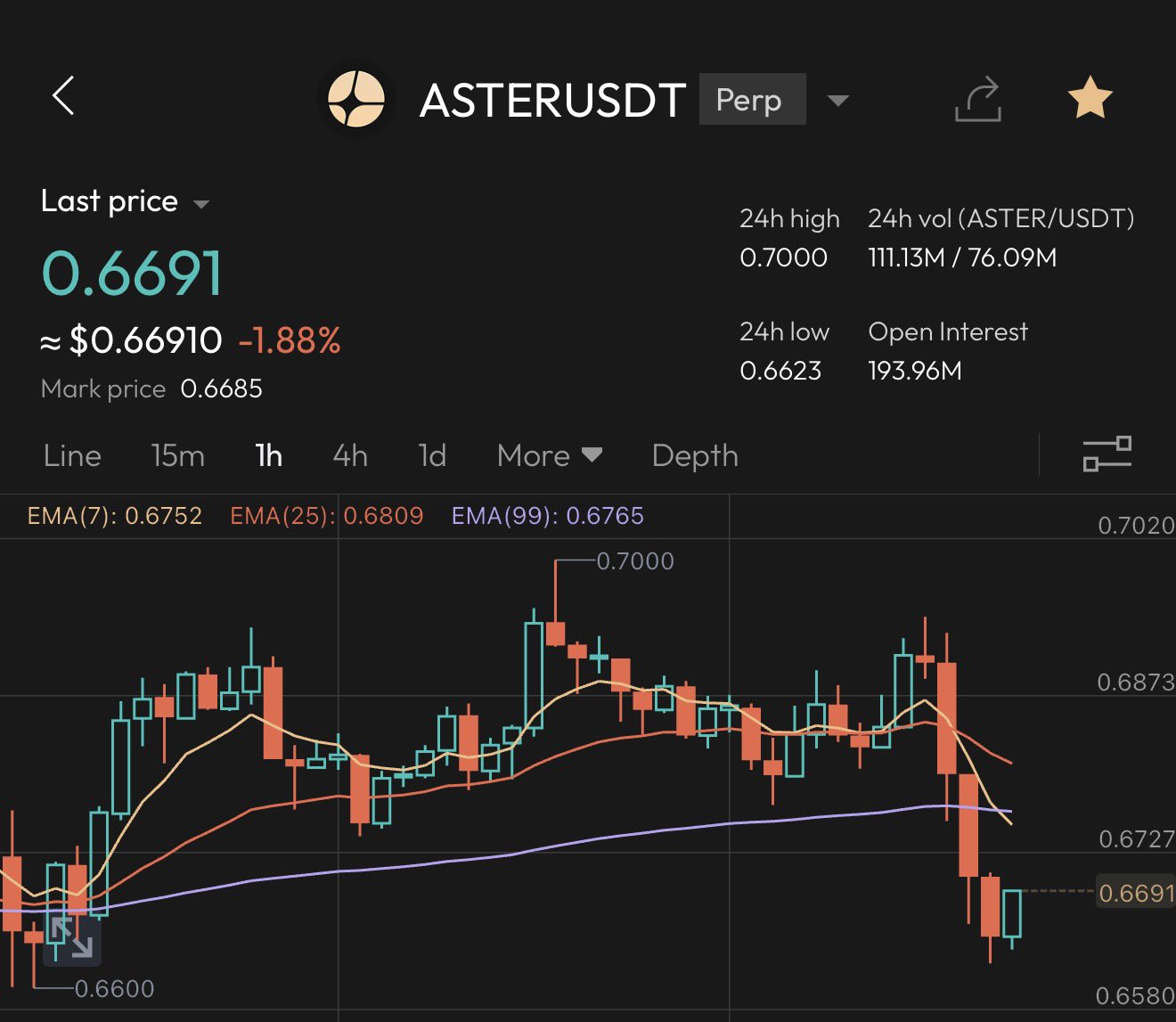The width and height of the screenshot is (1176, 1022).
Task: Tap the EMA(25) indicator label
Action: [326, 516]
